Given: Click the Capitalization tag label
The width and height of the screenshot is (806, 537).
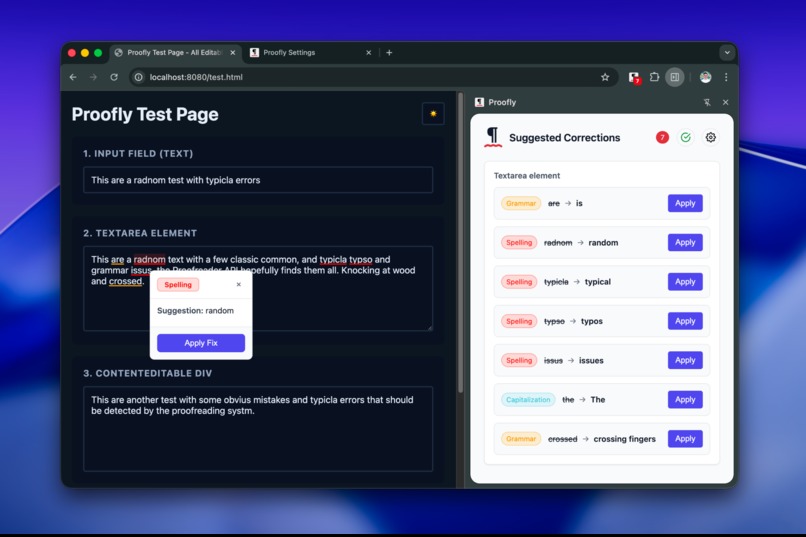Looking at the screenshot, I should tap(528, 399).
